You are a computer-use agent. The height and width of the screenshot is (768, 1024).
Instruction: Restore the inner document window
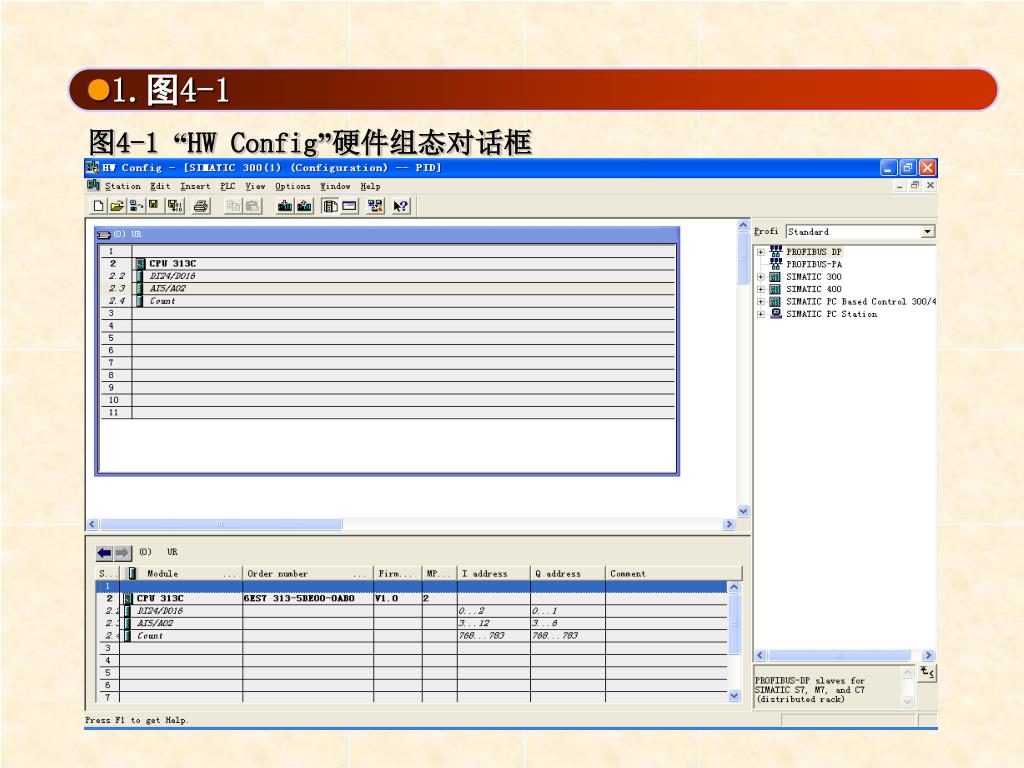pyautogui.click(x=915, y=185)
